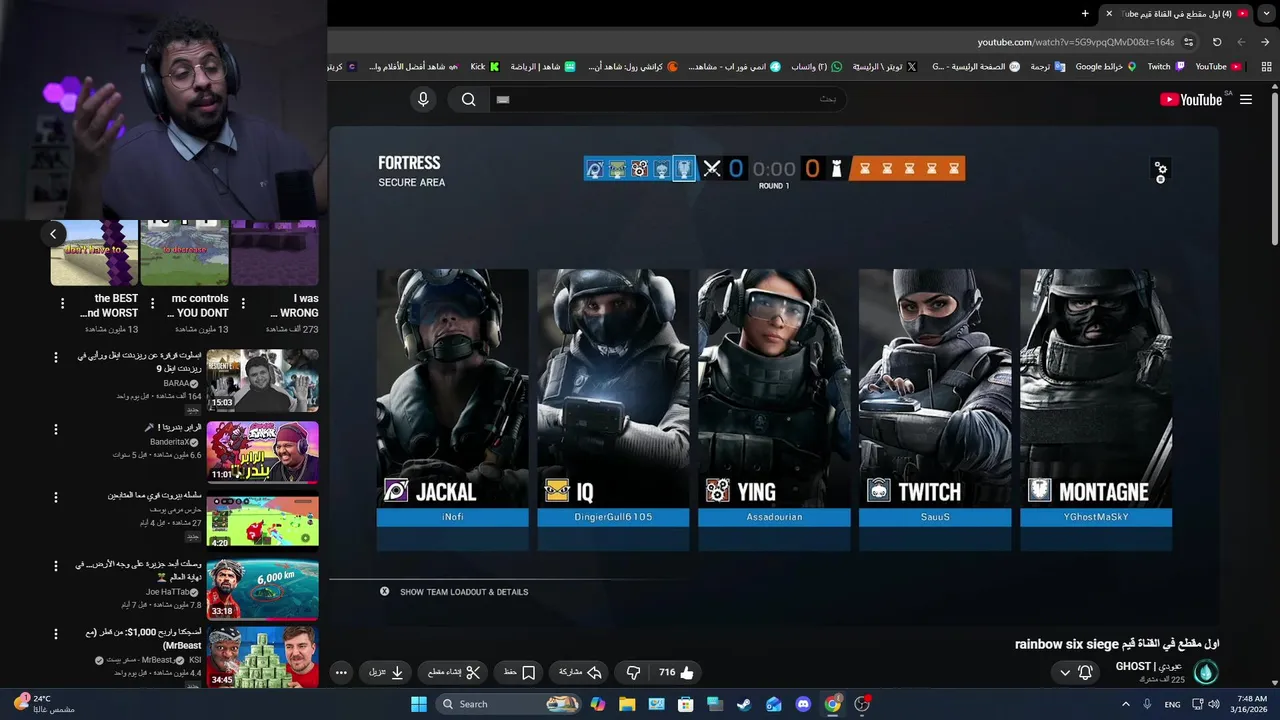Click player name iNofi
Image resolution: width=1280 pixels, height=720 pixels.
click(x=452, y=517)
